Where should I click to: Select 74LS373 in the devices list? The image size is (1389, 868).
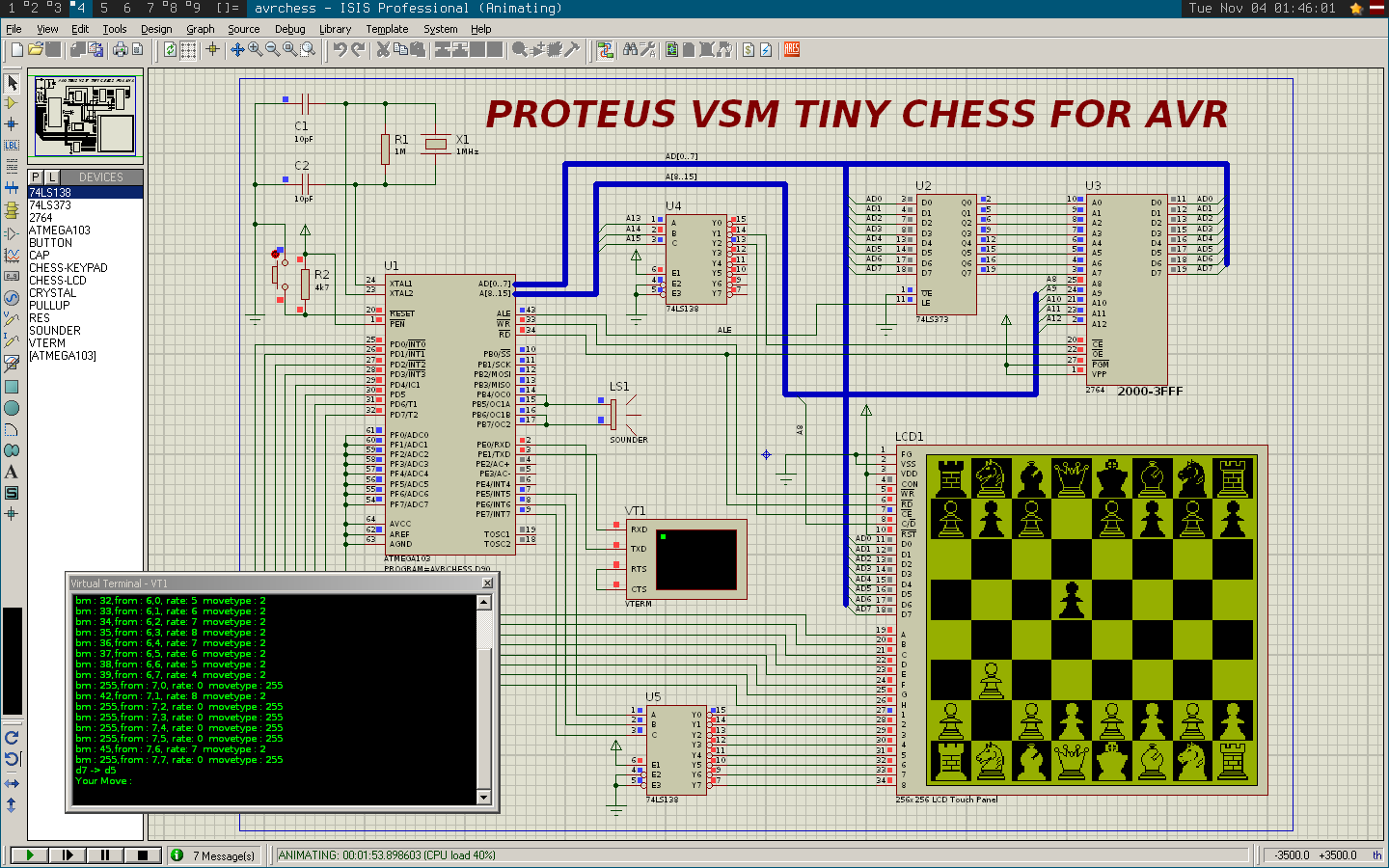click(86, 204)
